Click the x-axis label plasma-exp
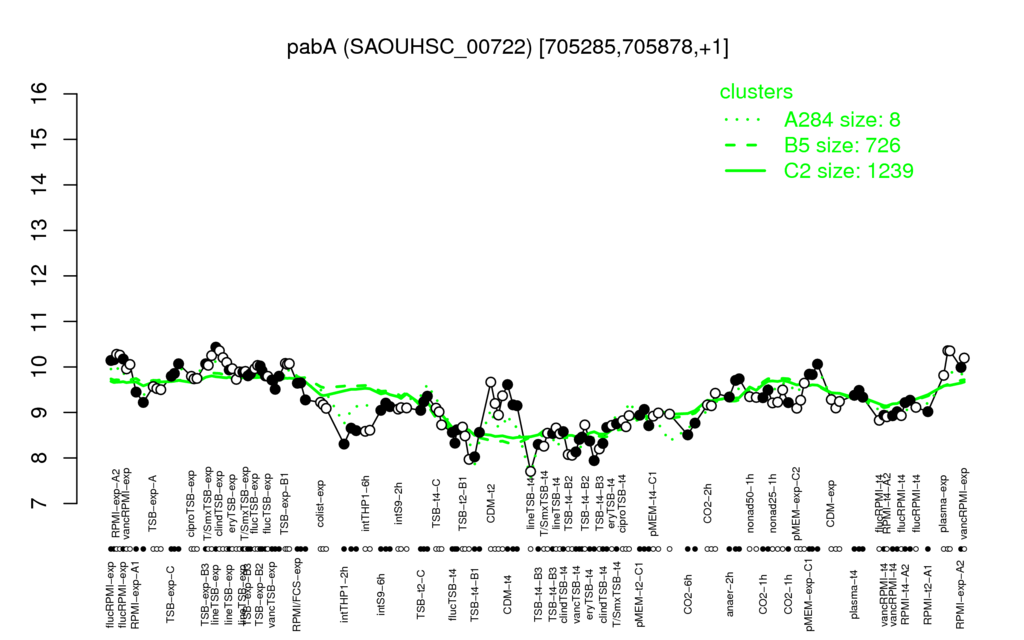This screenshot has height=640, width=1024. tap(944, 504)
